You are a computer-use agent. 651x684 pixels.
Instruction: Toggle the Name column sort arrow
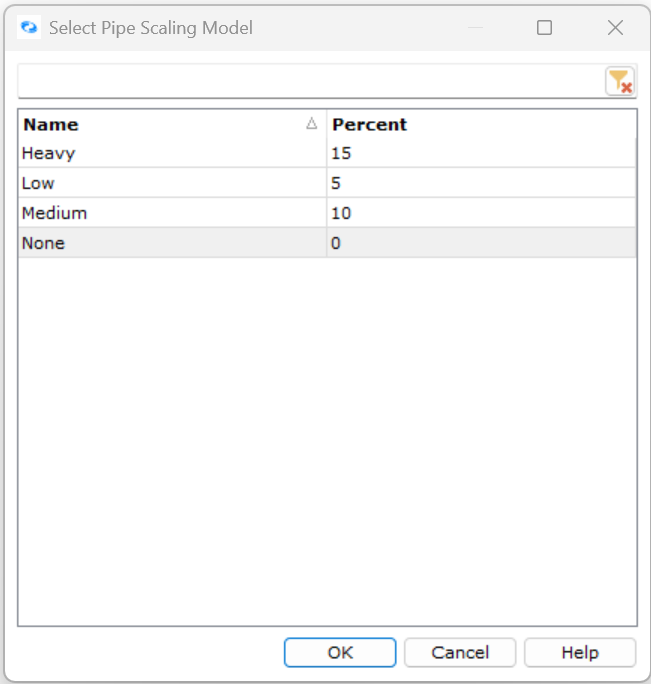click(x=312, y=124)
